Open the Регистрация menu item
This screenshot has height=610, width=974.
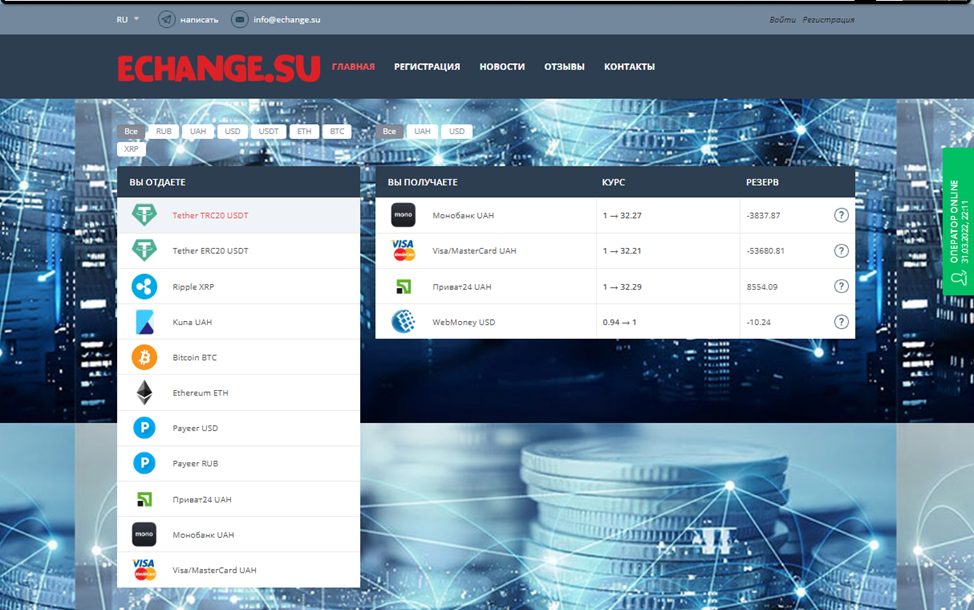[427, 66]
